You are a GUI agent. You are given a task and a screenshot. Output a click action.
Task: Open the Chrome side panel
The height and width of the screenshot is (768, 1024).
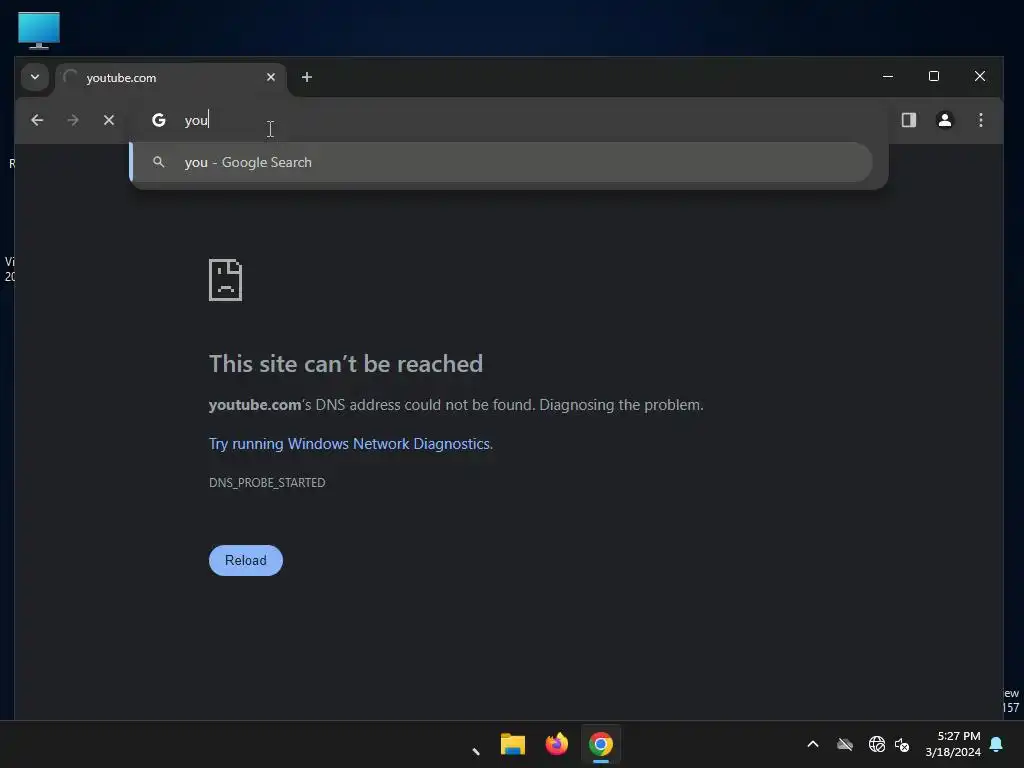click(x=908, y=120)
